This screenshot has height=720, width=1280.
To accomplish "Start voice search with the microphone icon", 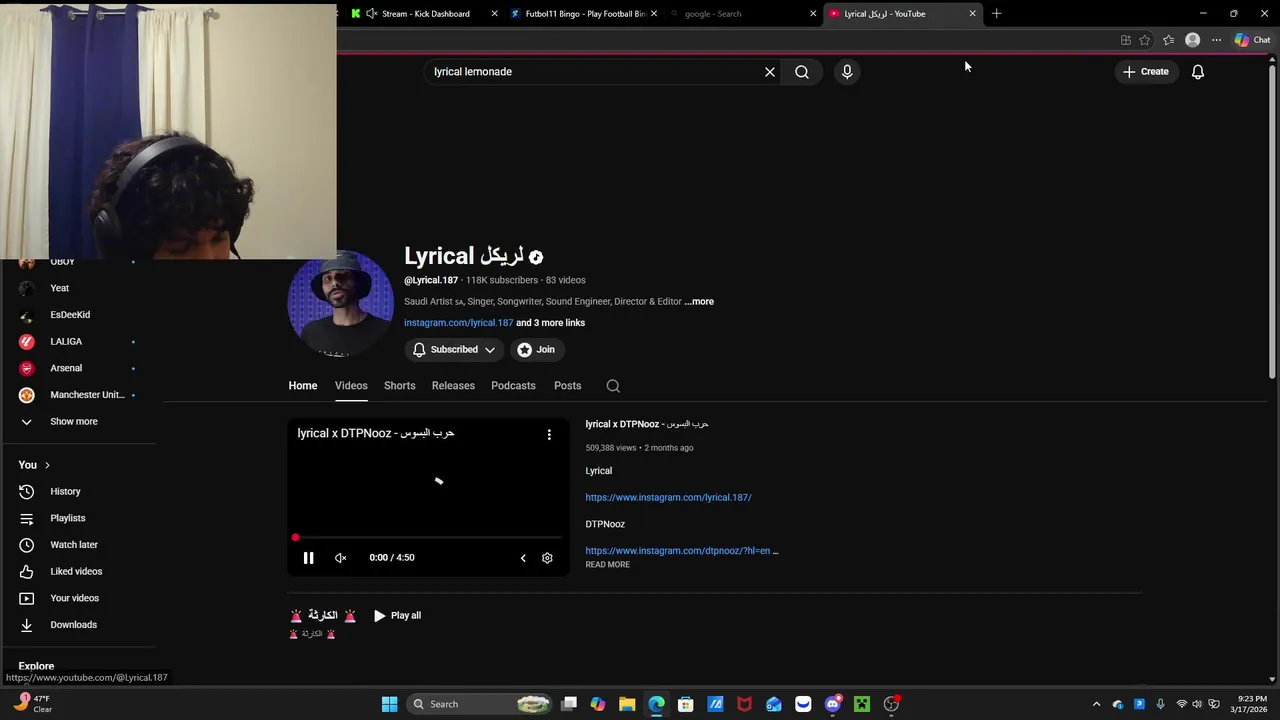I will (x=847, y=72).
